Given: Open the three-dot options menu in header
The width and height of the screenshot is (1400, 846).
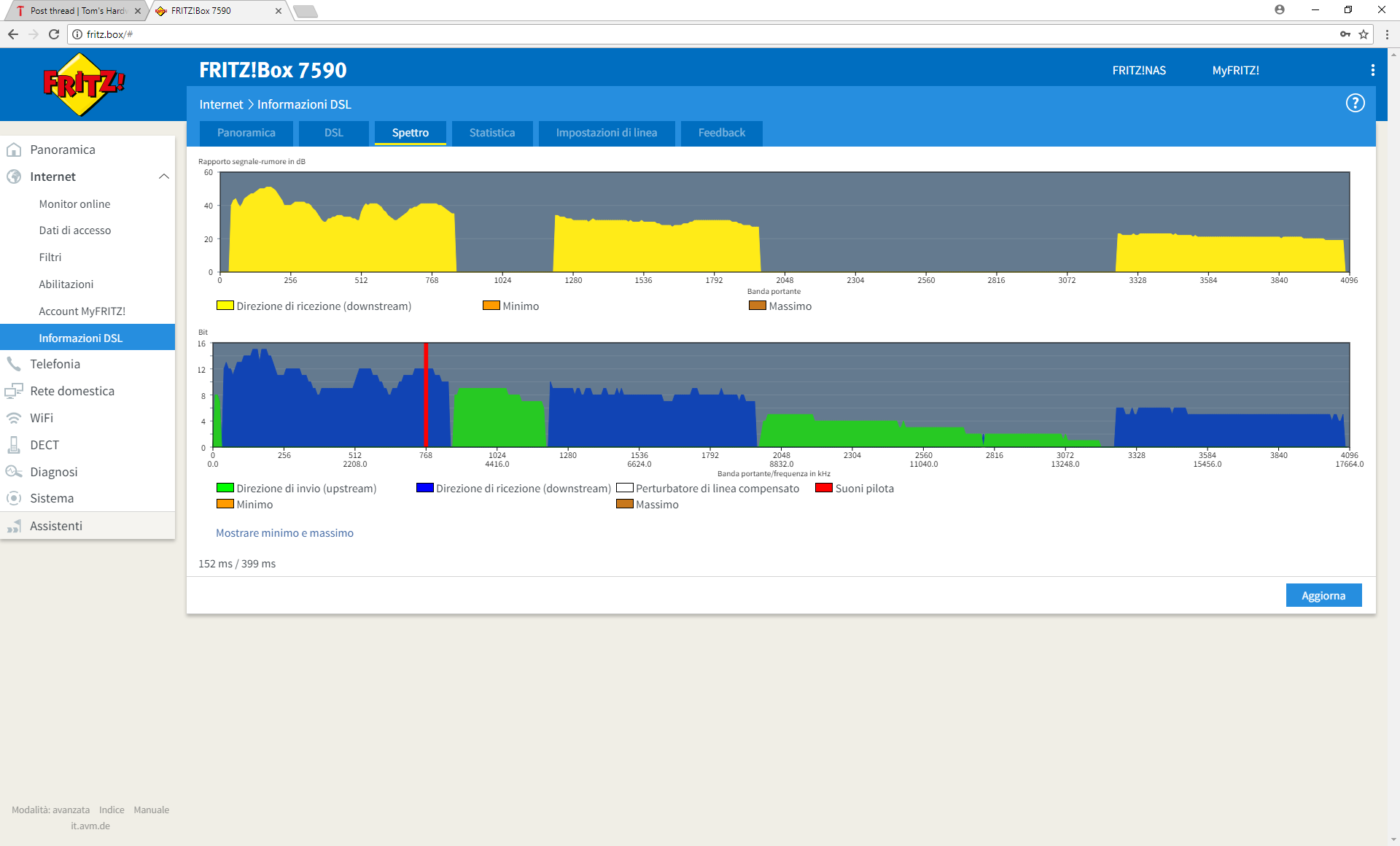Looking at the screenshot, I should point(1372,70).
